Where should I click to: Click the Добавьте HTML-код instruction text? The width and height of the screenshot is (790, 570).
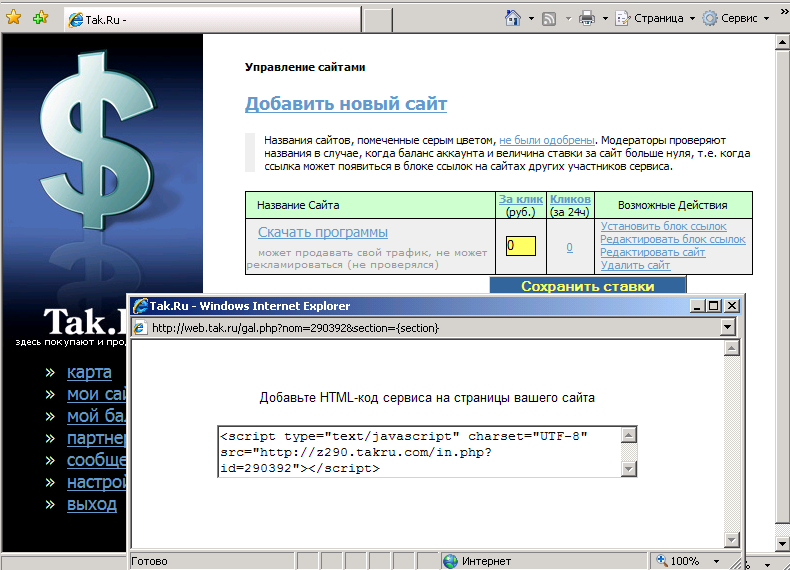point(427,398)
